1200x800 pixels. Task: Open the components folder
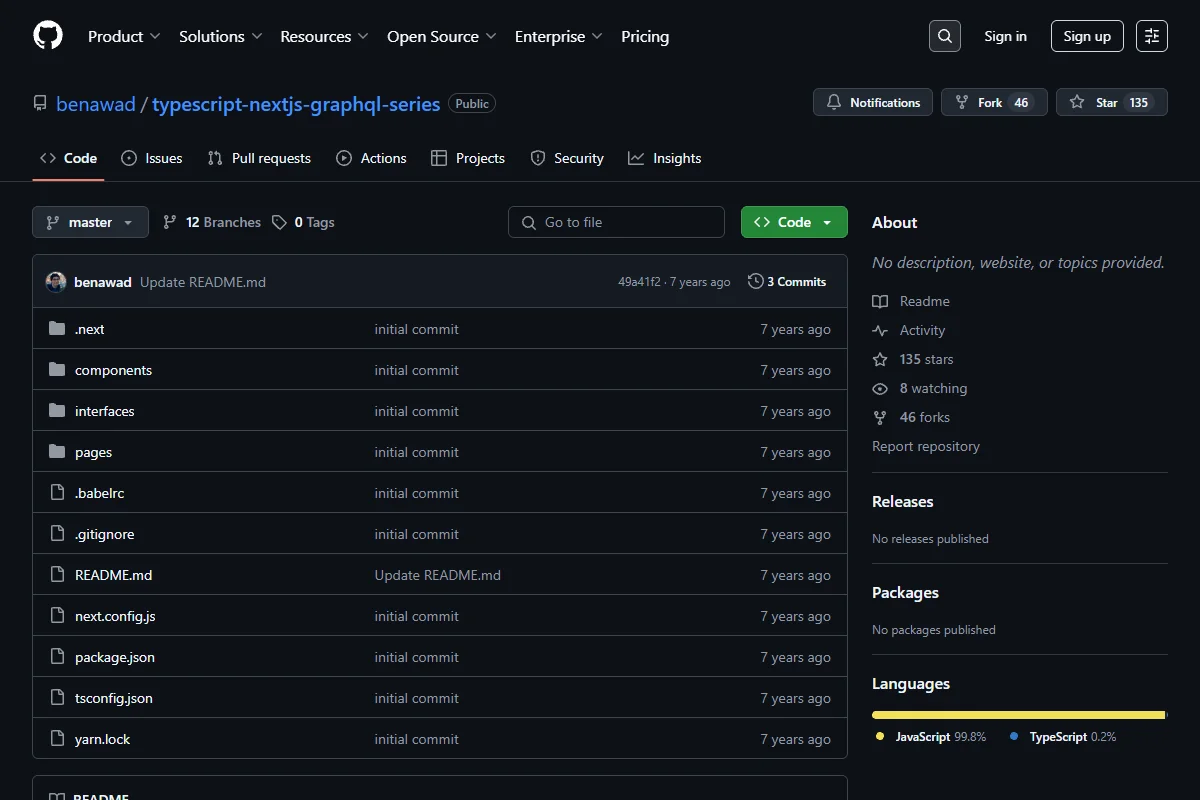[x=113, y=370]
